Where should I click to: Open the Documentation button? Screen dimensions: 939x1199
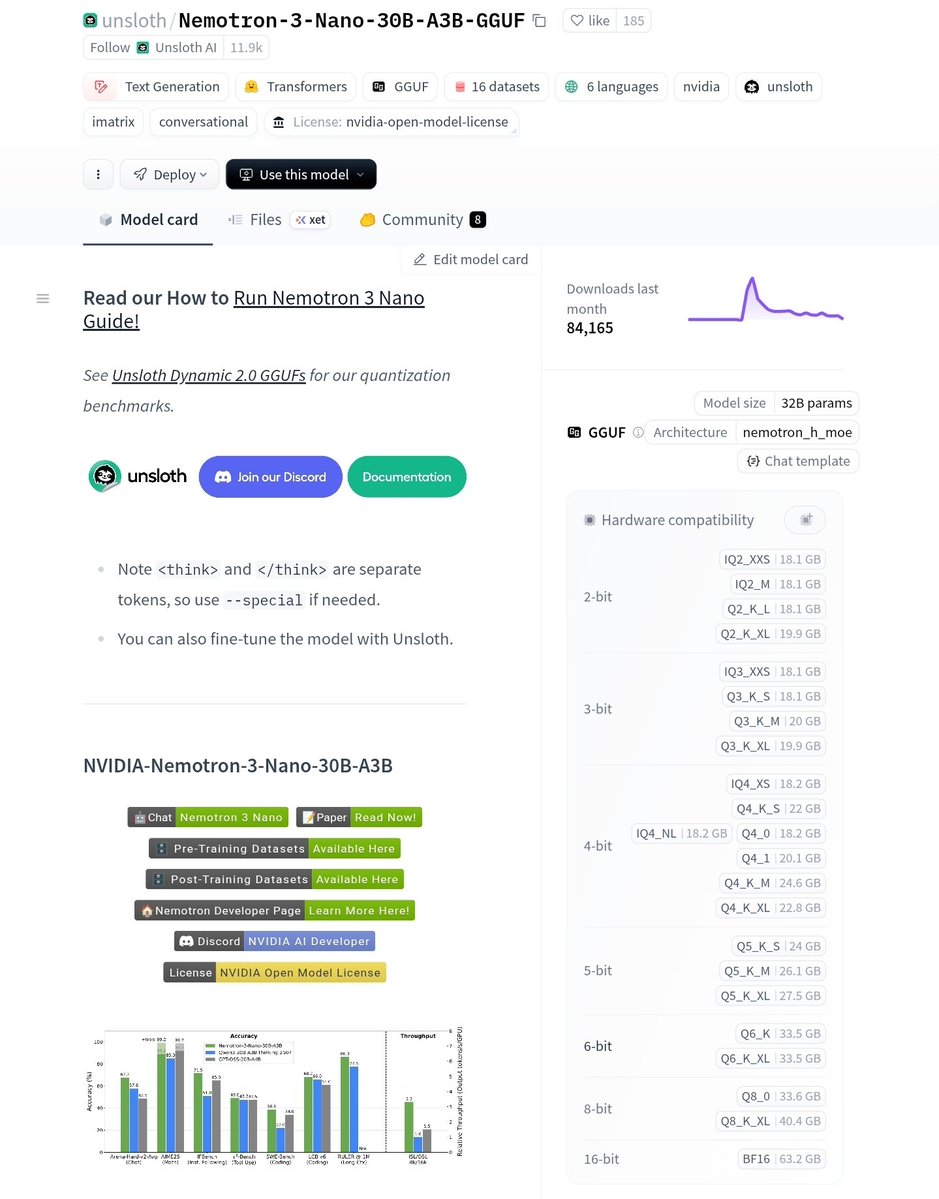pyautogui.click(x=407, y=476)
